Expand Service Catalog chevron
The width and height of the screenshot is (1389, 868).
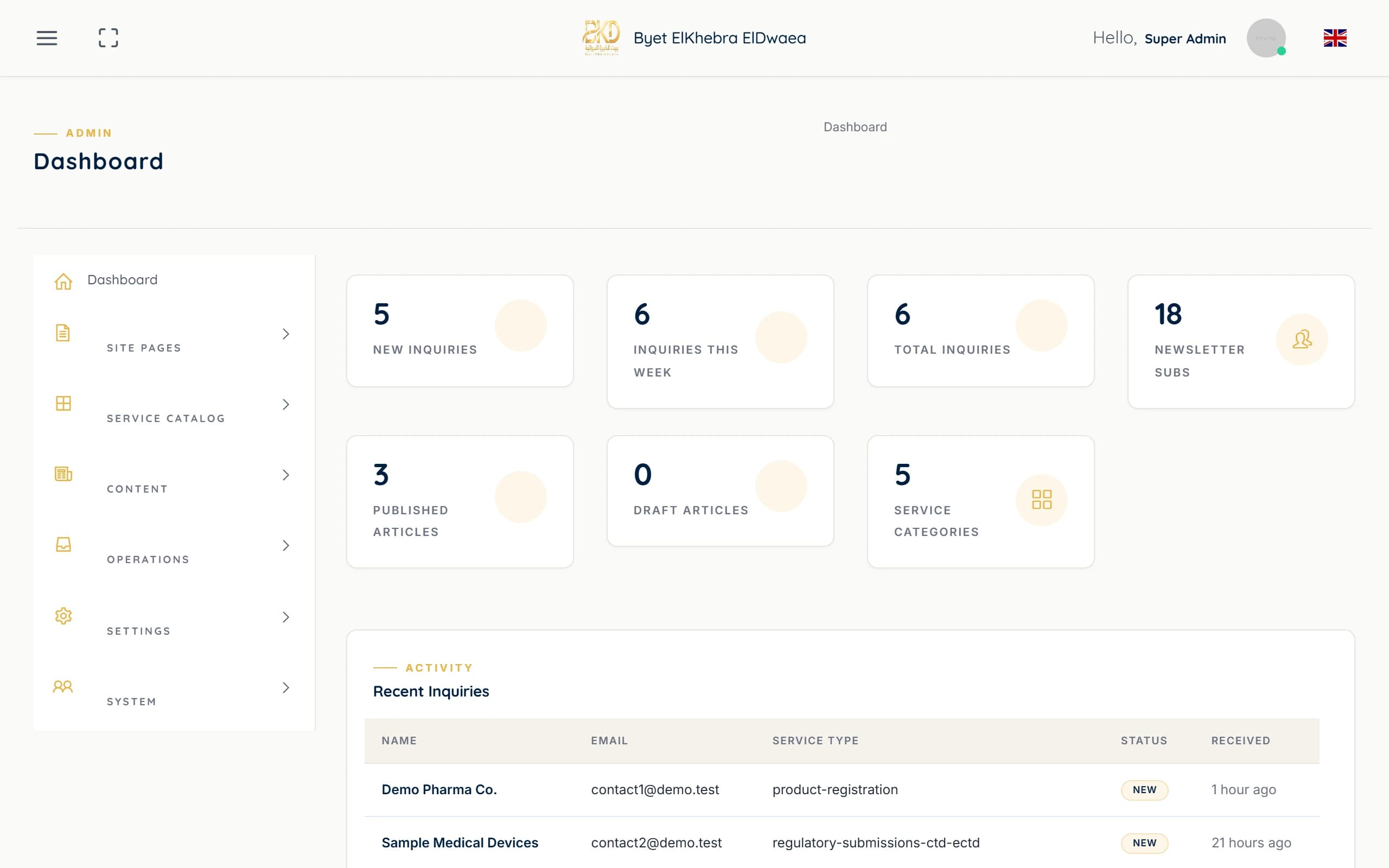(286, 405)
